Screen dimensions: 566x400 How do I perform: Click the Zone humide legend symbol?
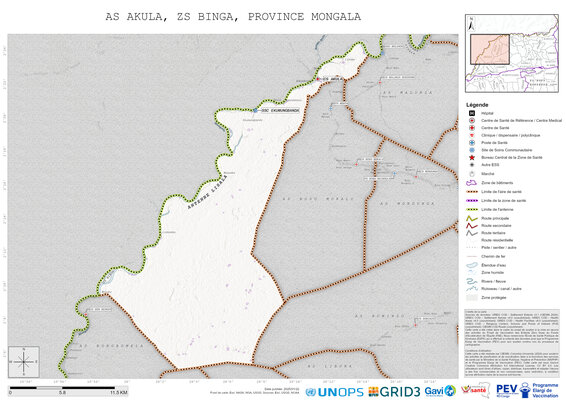coord(471,273)
